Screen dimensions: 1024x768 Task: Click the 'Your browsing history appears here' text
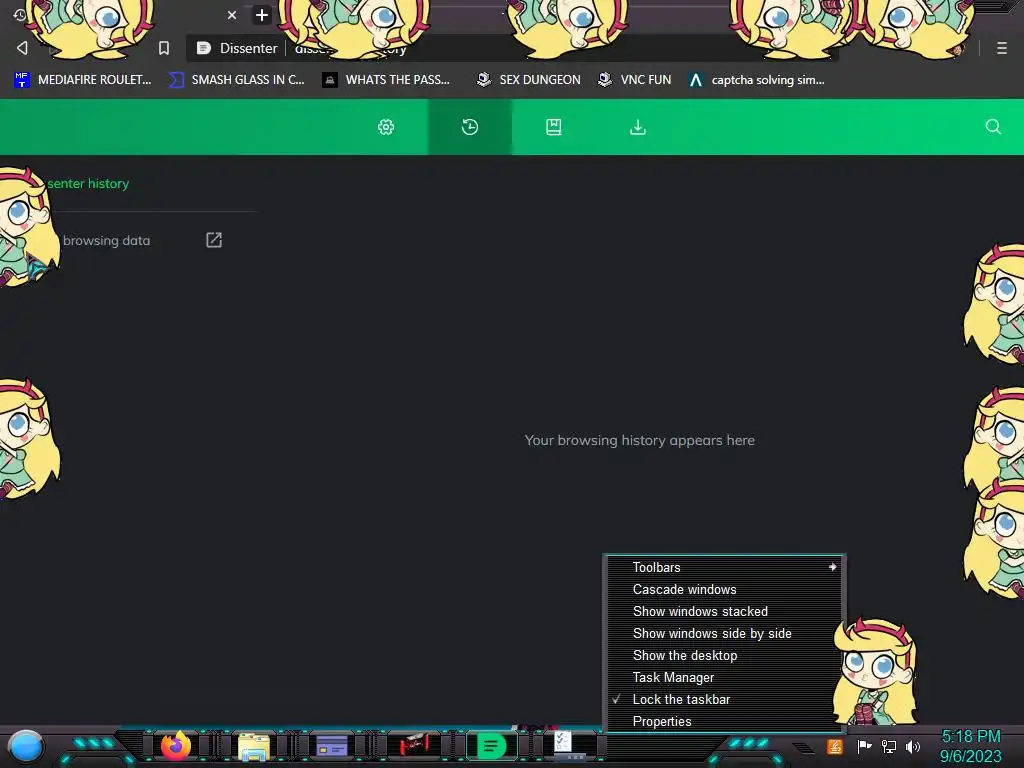tap(639, 440)
